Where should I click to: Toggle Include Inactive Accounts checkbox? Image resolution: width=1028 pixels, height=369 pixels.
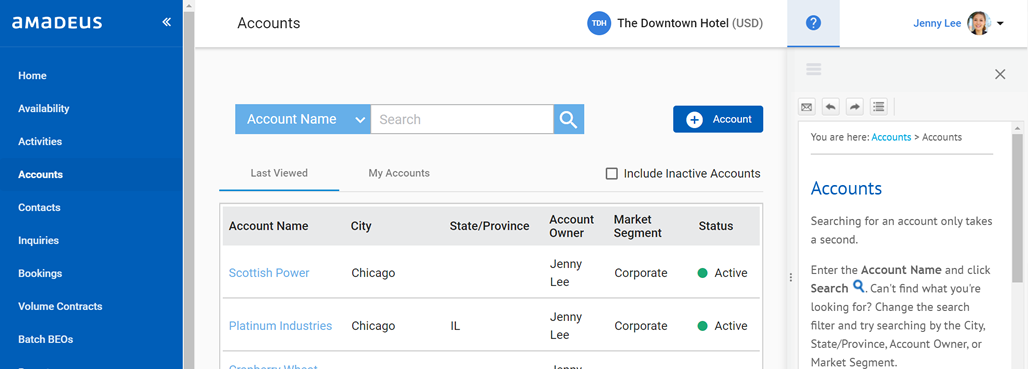(x=612, y=174)
